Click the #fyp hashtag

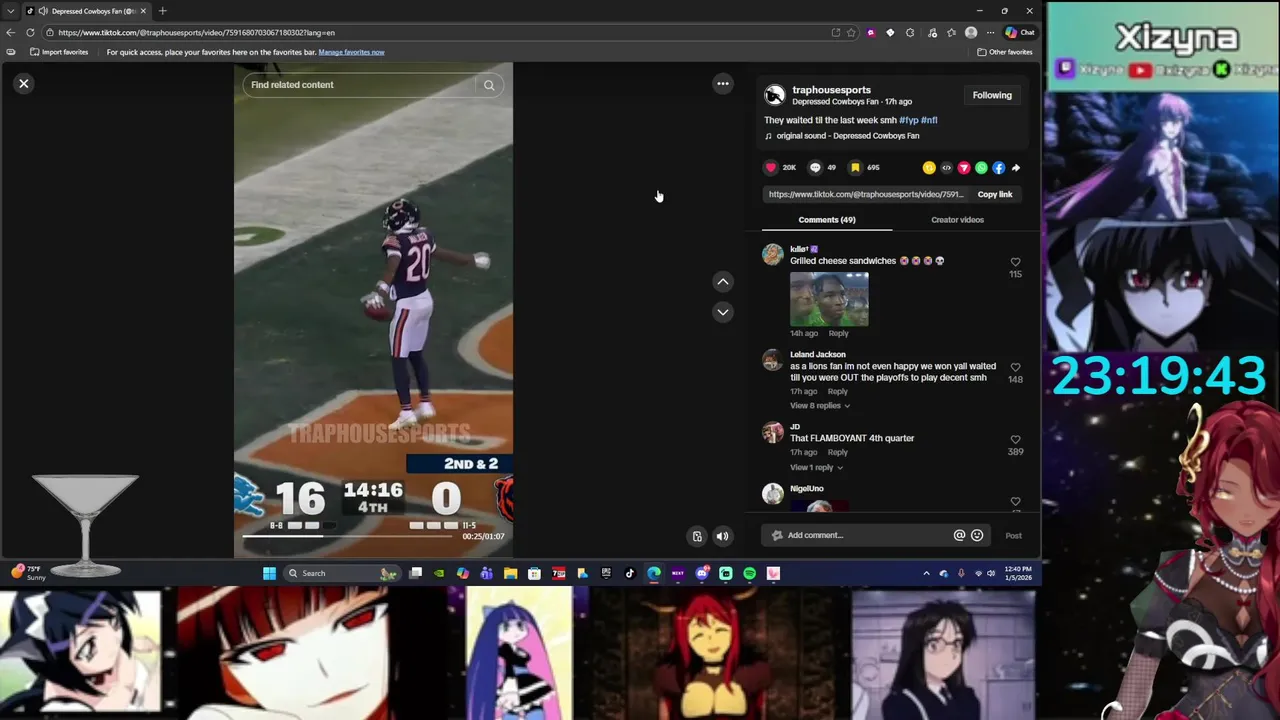[908, 120]
